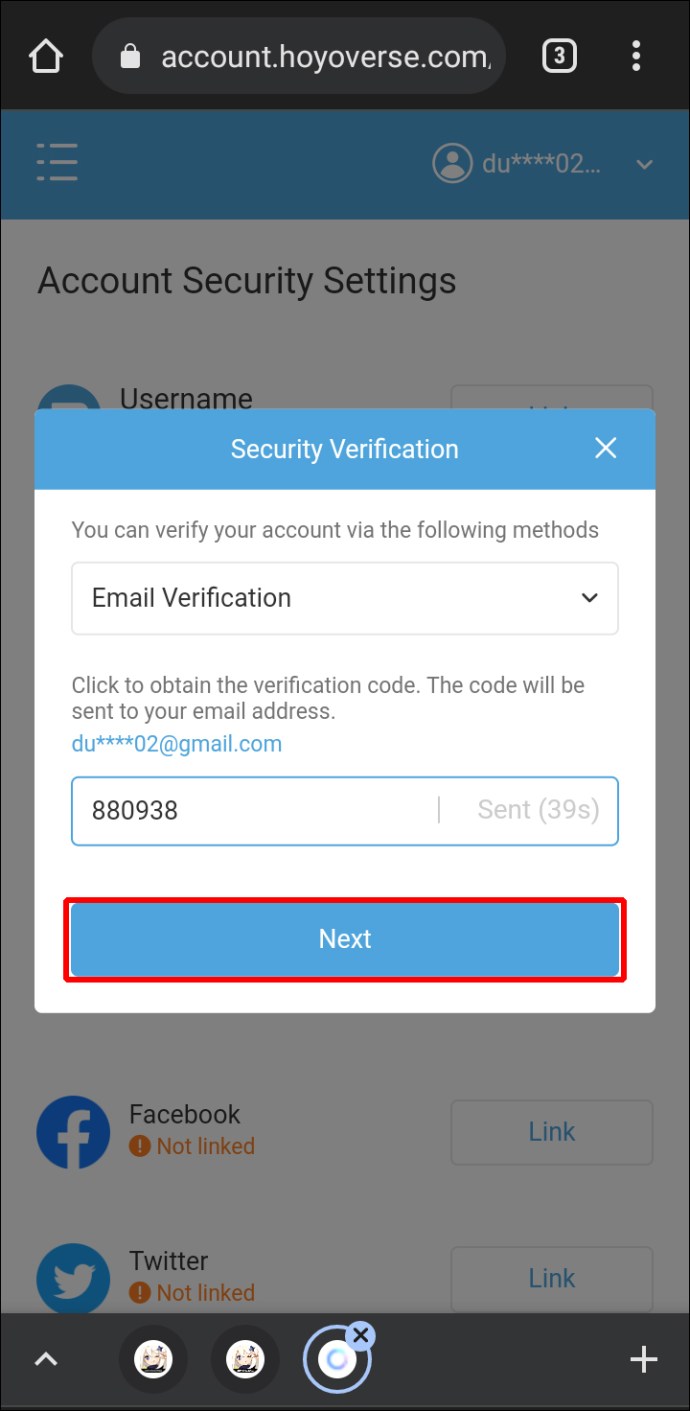Add a new tab with plus icon
Image resolution: width=690 pixels, height=1411 pixels.
[643, 1359]
